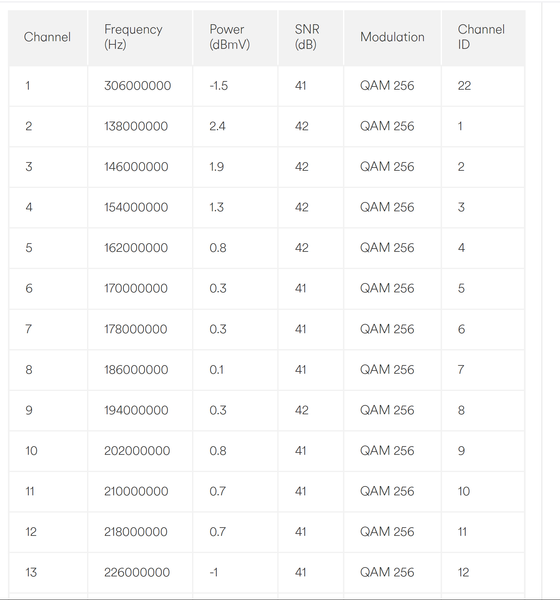Select frequency 202000000 in channel 10 row
The width and height of the screenshot is (560, 600).
click(137, 451)
